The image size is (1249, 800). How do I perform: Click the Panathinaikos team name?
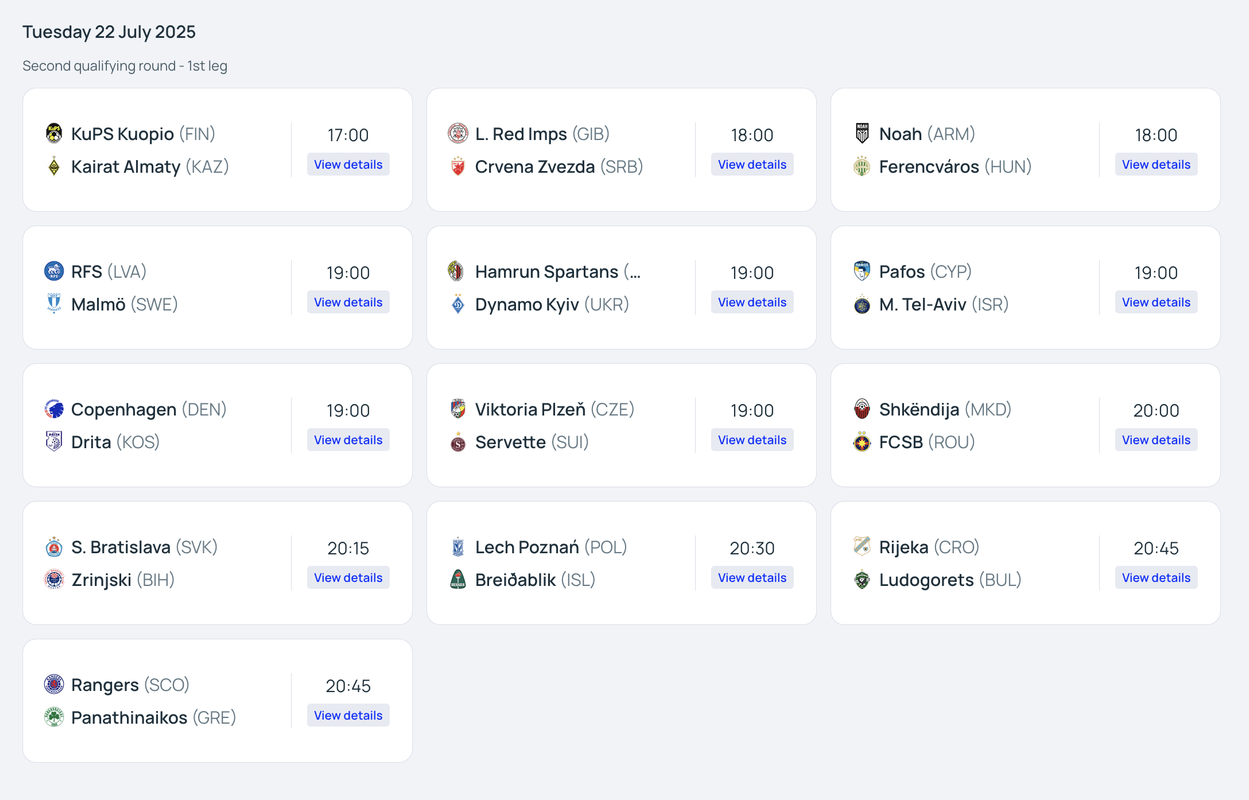pyautogui.click(x=129, y=718)
